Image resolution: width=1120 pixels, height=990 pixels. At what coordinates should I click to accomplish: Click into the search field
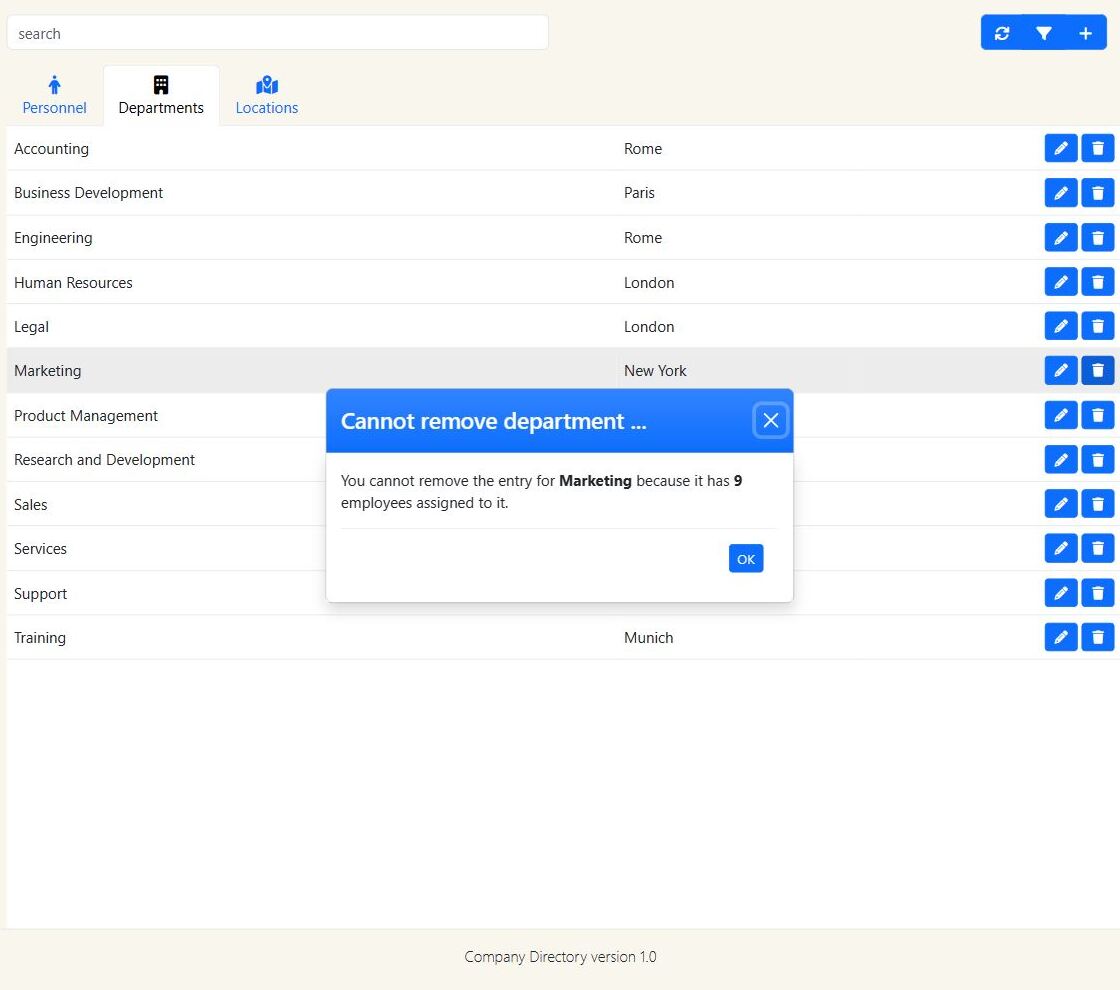point(277,33)
